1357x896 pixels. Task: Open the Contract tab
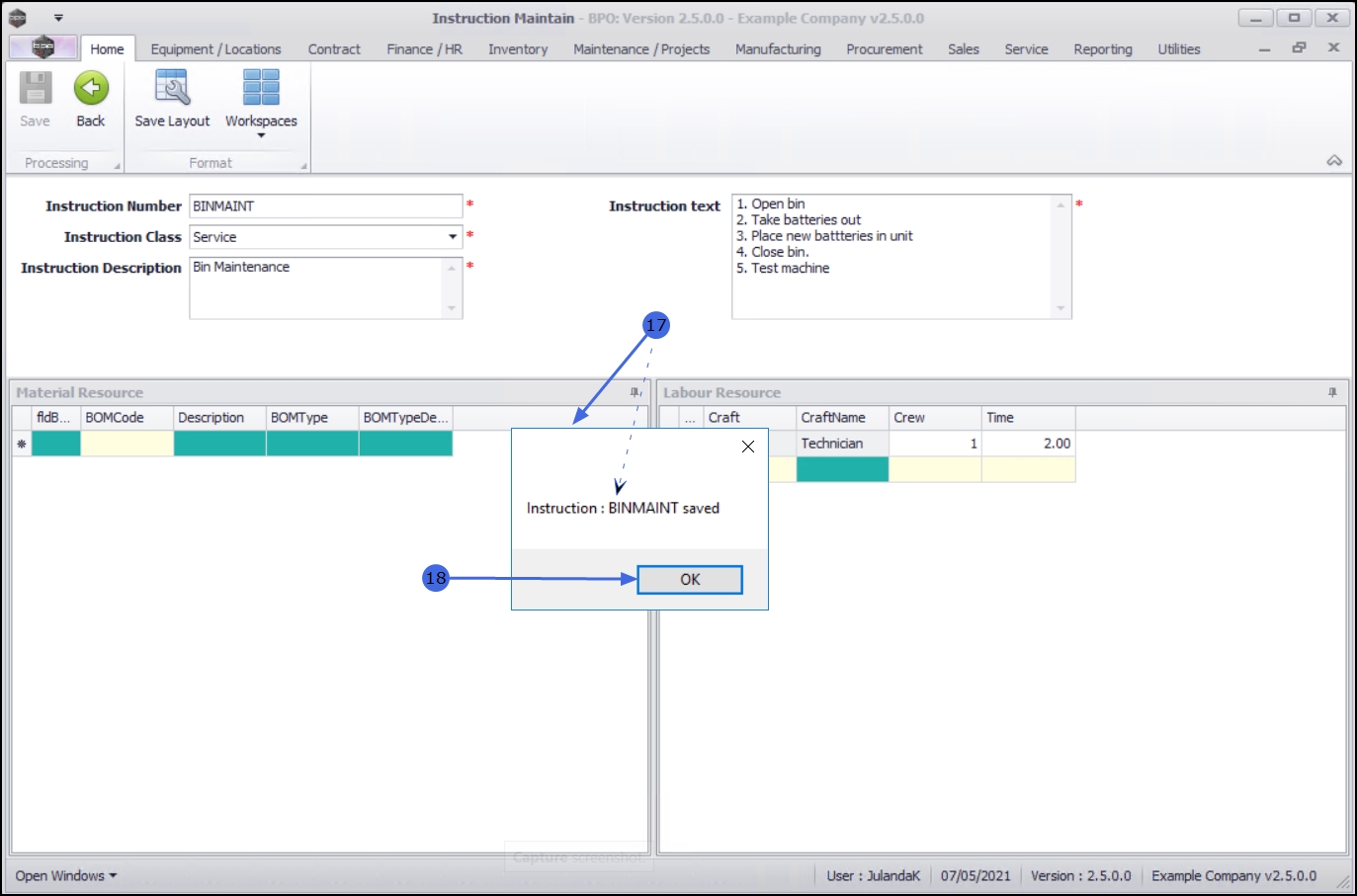pyautogui.click(x=334, y=49)
